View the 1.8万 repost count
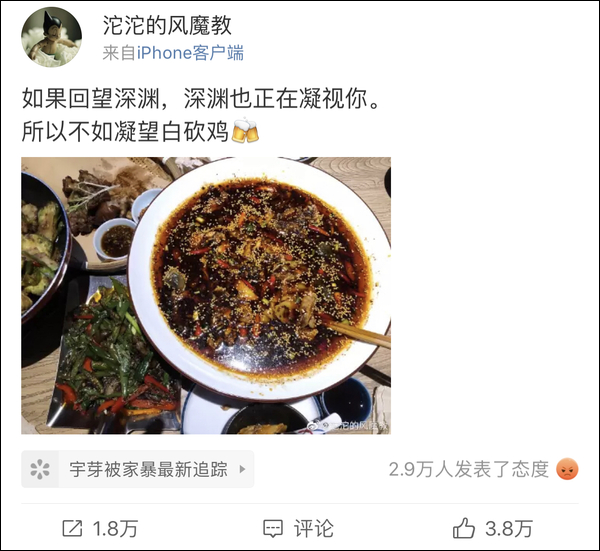600x551 pixels. coord(115,529)
